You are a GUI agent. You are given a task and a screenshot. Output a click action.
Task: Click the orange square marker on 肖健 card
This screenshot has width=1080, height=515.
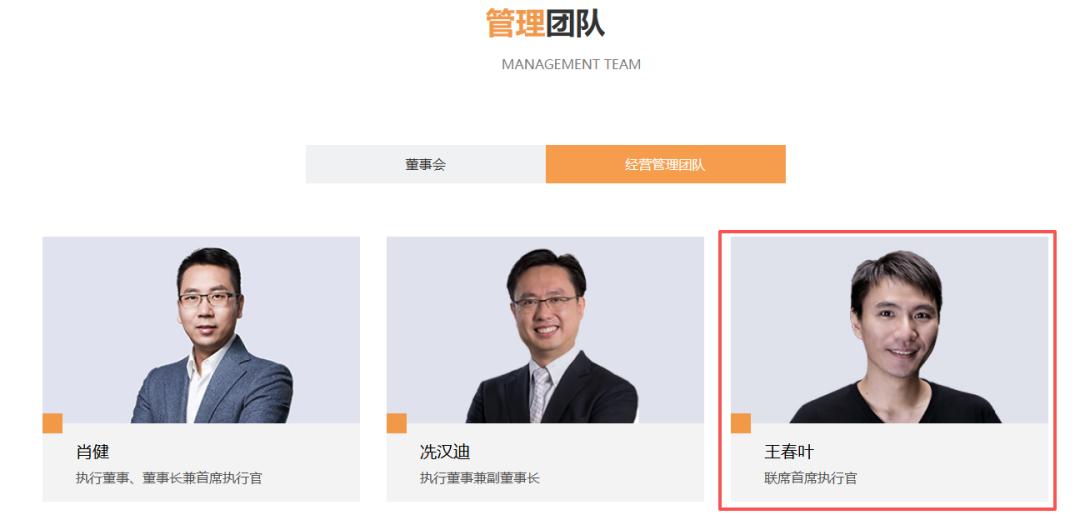pyautogui.click(x=52, y=423)
